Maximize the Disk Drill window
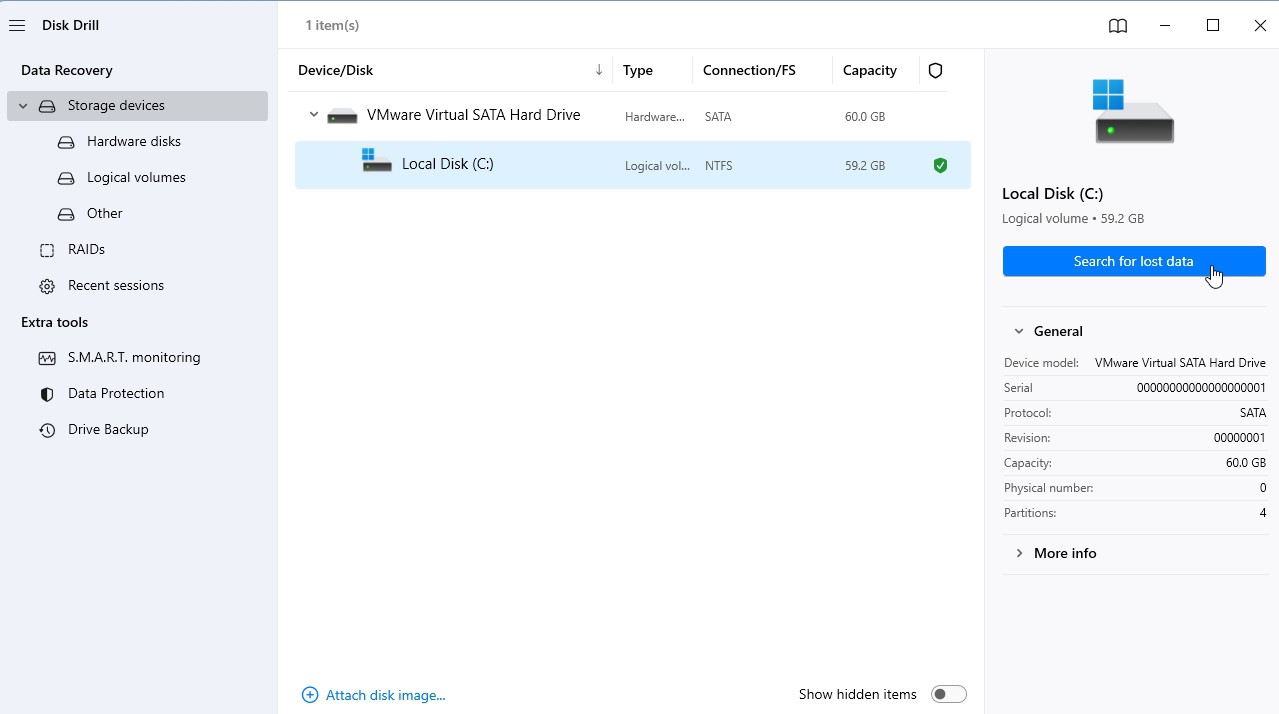Screen dimensions: 1279x714 point(1213,25)
